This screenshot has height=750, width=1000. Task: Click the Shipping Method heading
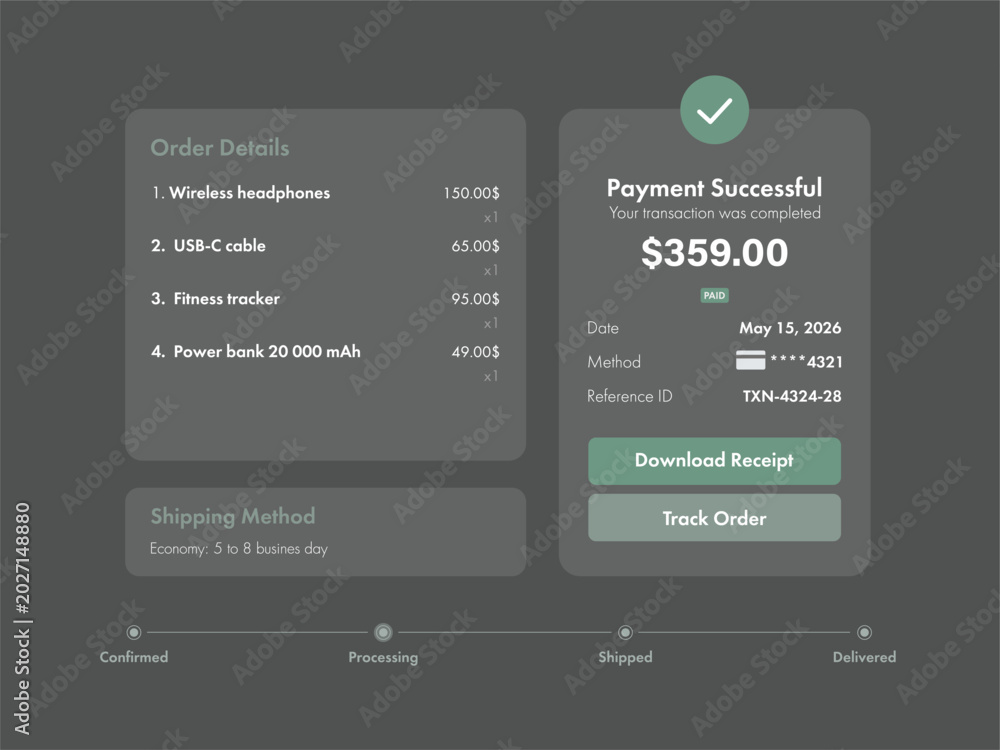[x=233, y=517]
